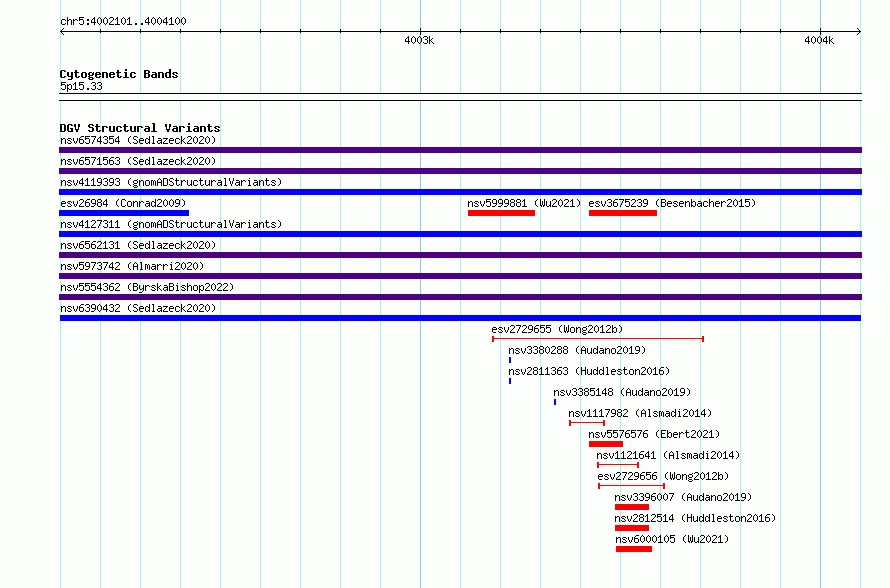Click the chr5:4002101..4004100 coordinate label

pos(123,21)
